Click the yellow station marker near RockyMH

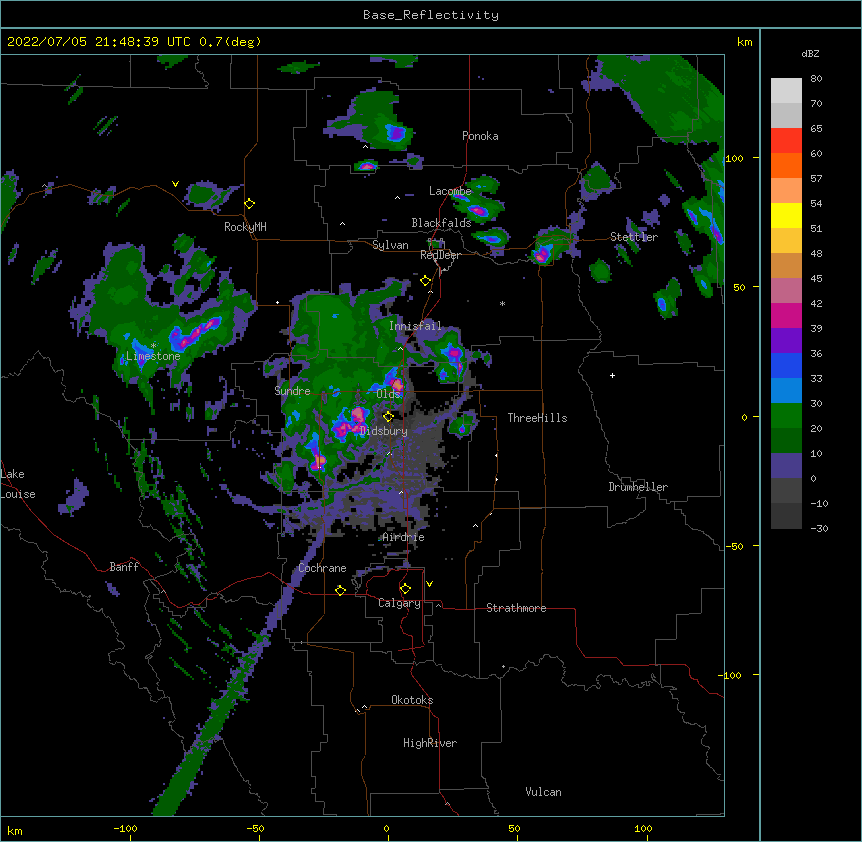[x=250, y=204]
